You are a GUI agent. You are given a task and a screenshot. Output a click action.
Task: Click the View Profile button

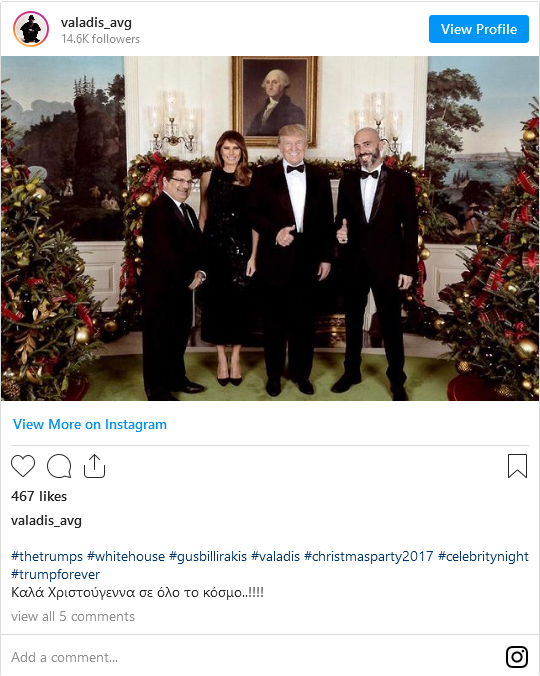pos(479,29)
